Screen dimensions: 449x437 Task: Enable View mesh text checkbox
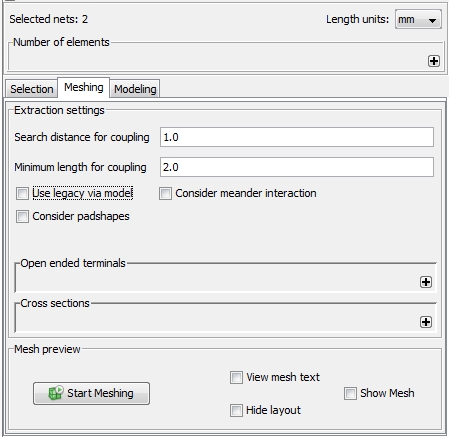click(236, 377)
